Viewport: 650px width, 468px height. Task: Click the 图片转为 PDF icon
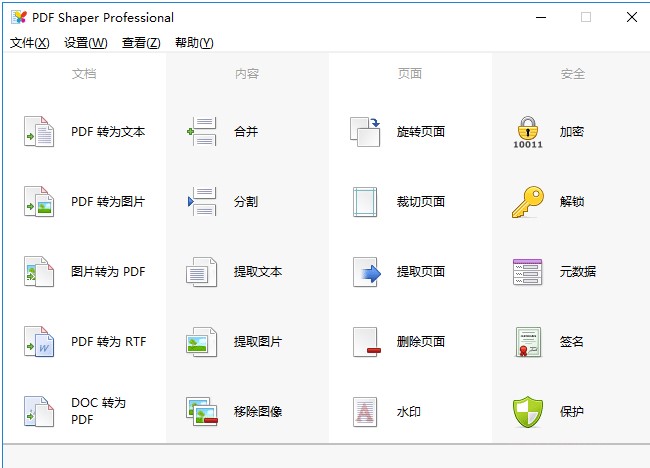pos(39,272)
